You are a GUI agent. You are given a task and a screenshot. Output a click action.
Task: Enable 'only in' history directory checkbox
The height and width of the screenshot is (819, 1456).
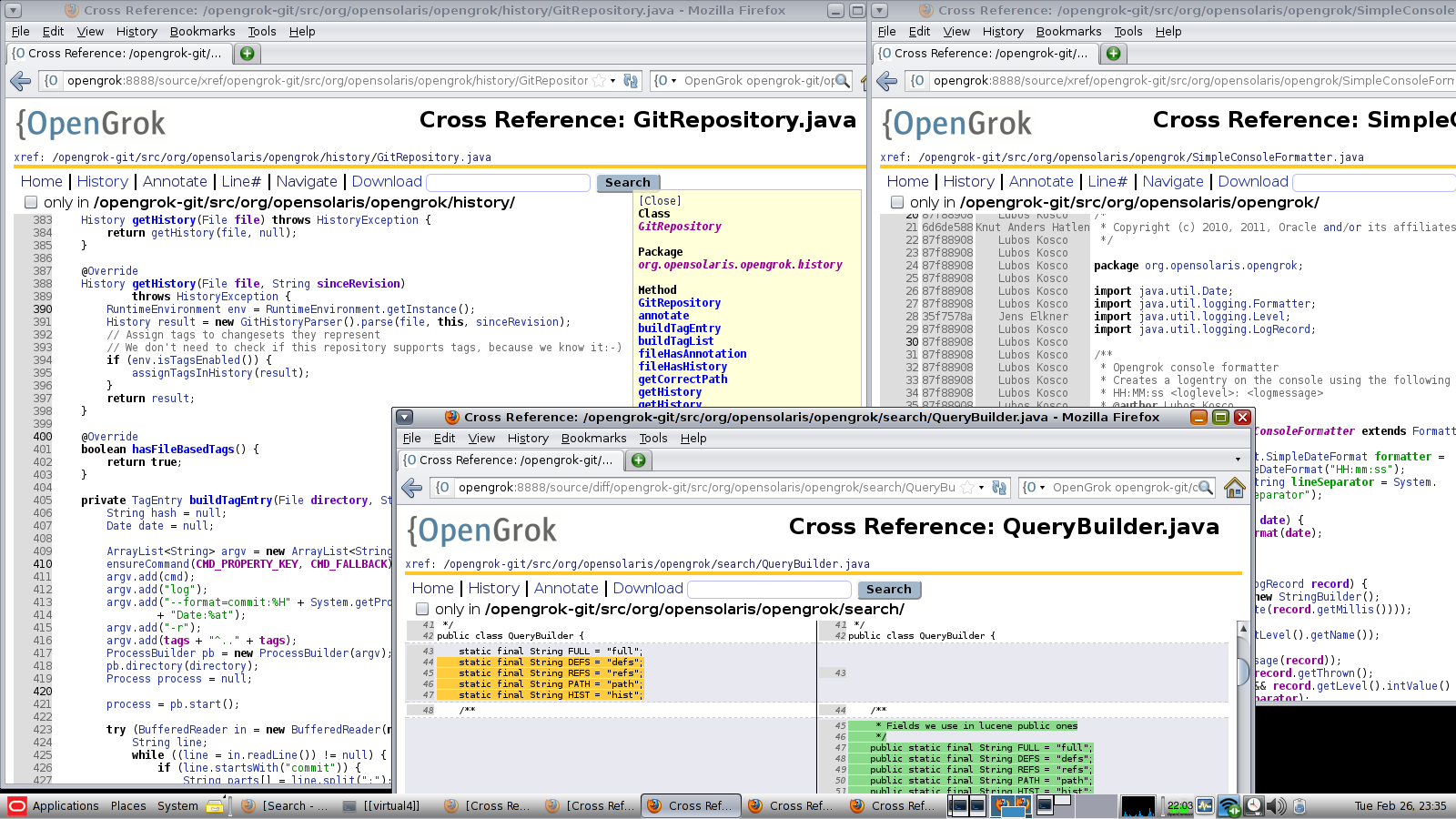click(31, 202)
